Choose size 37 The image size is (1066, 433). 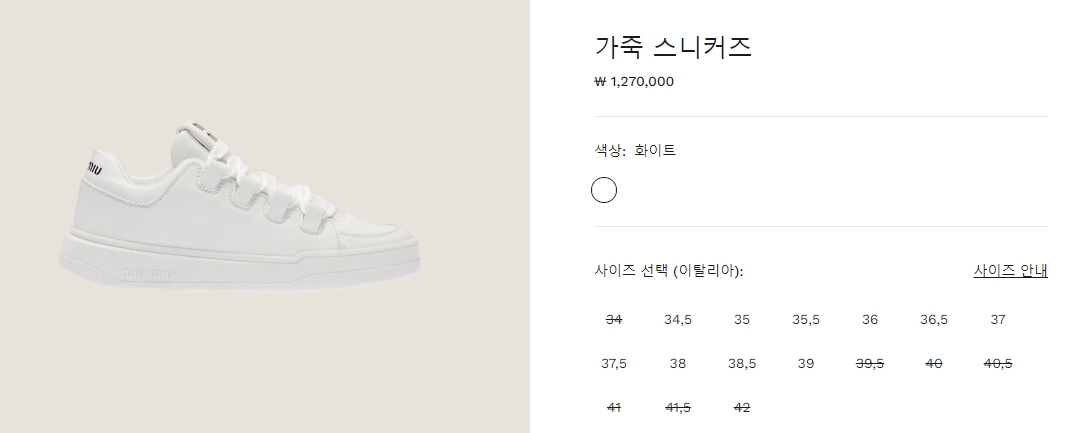tap(998, 320)
